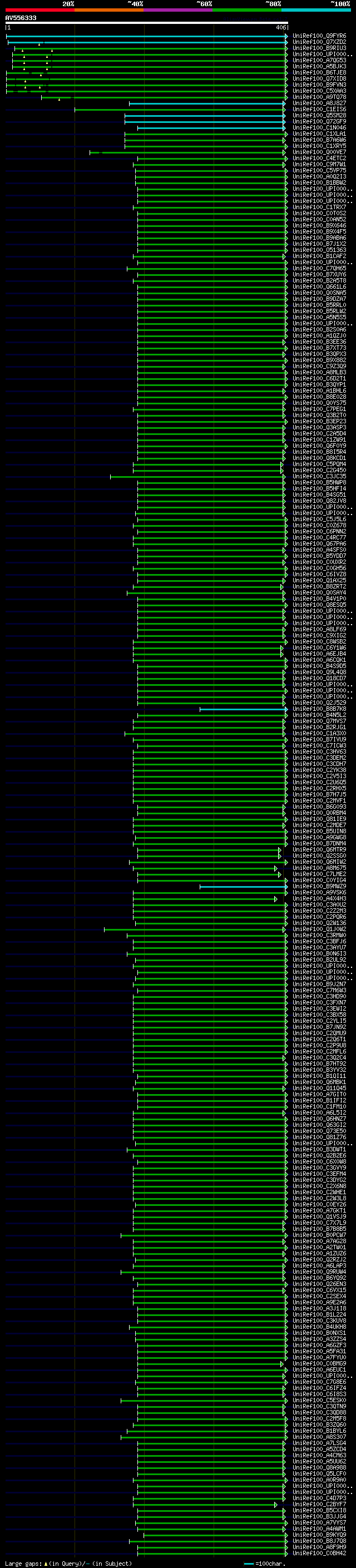This screenshot has height=1568, width=356.
Task: Select the AV556333 query title
Action: tap(21, 18)
